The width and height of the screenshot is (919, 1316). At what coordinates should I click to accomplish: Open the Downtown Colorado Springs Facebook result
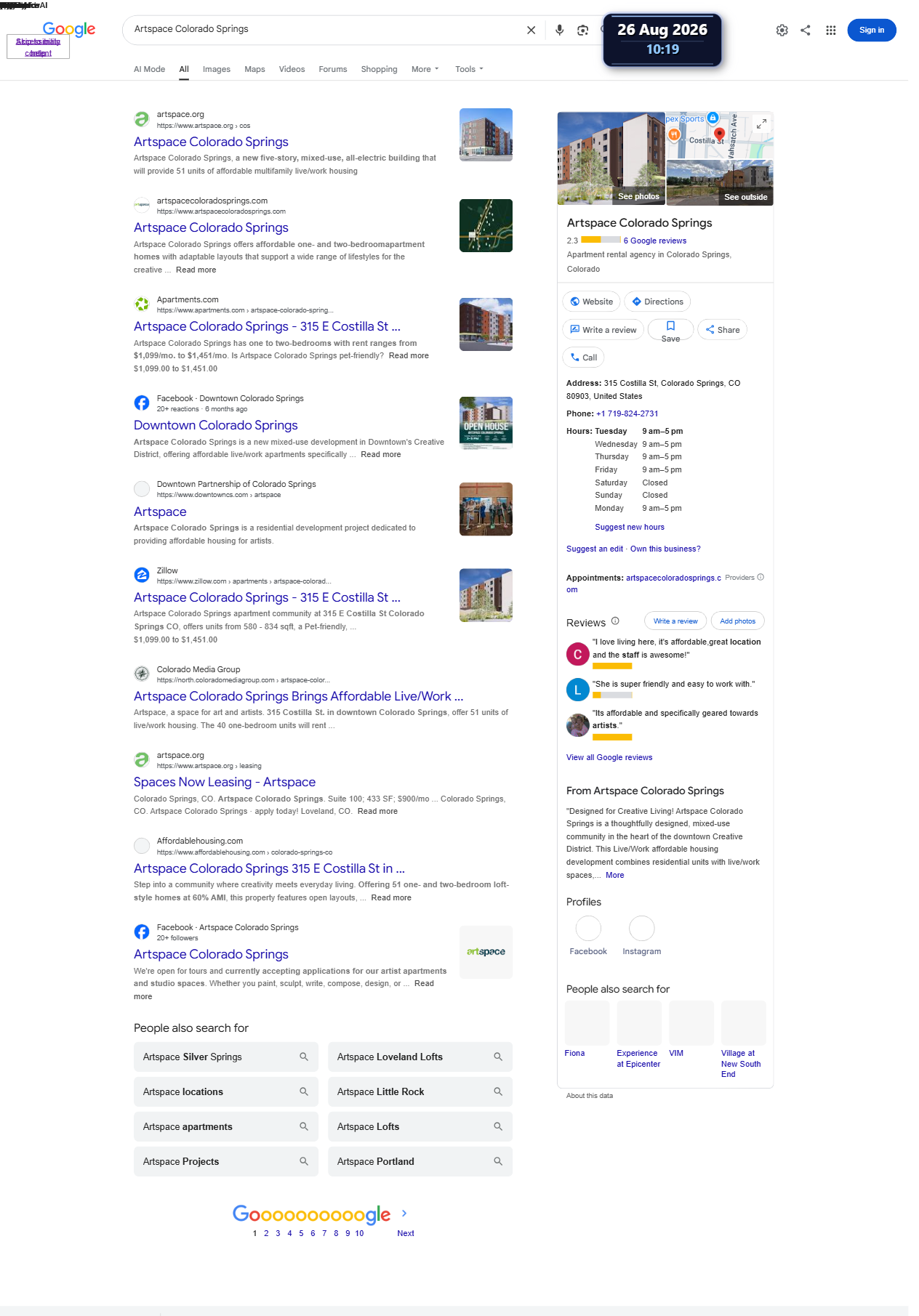pyautogui.click(x=216, y=425)
